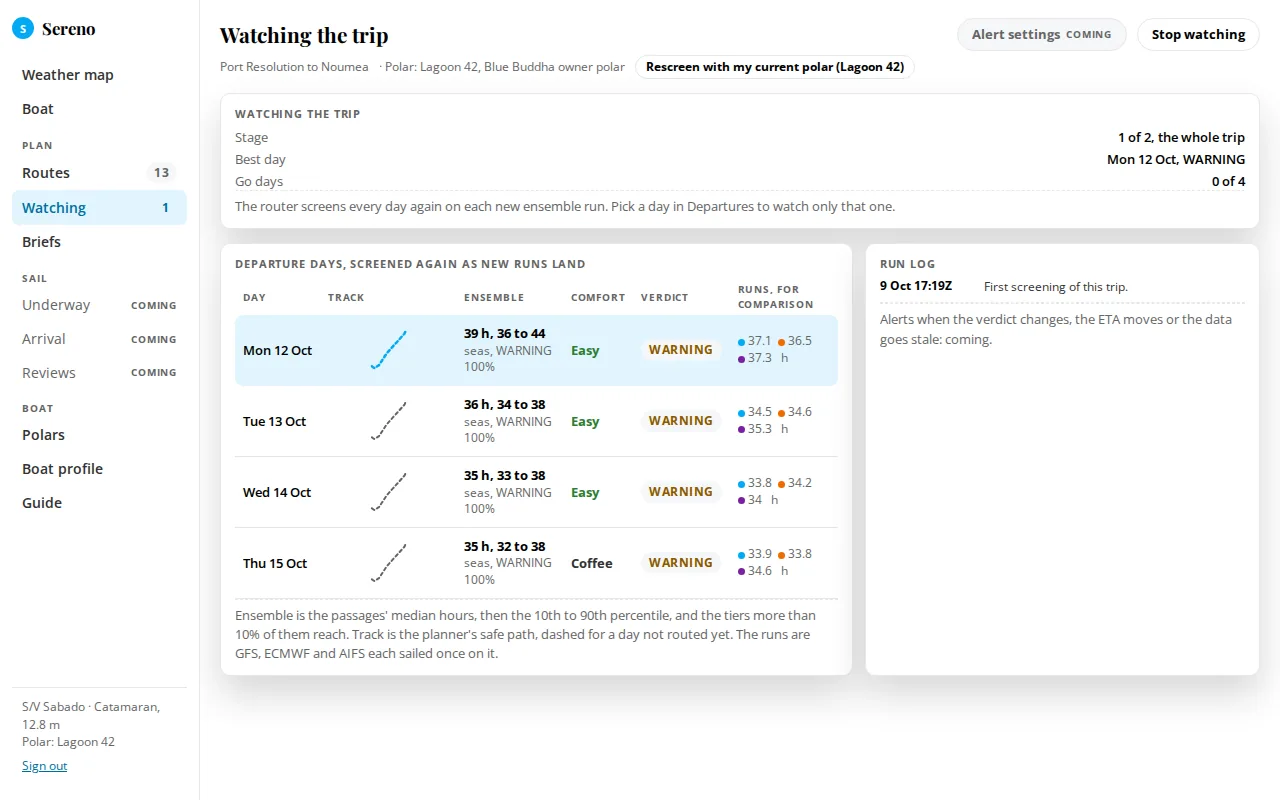Click the WARNING verdict badge for Thu 15 Oct
The image size is (1280, 800).
pyautogui.click(x=681, y=563)
